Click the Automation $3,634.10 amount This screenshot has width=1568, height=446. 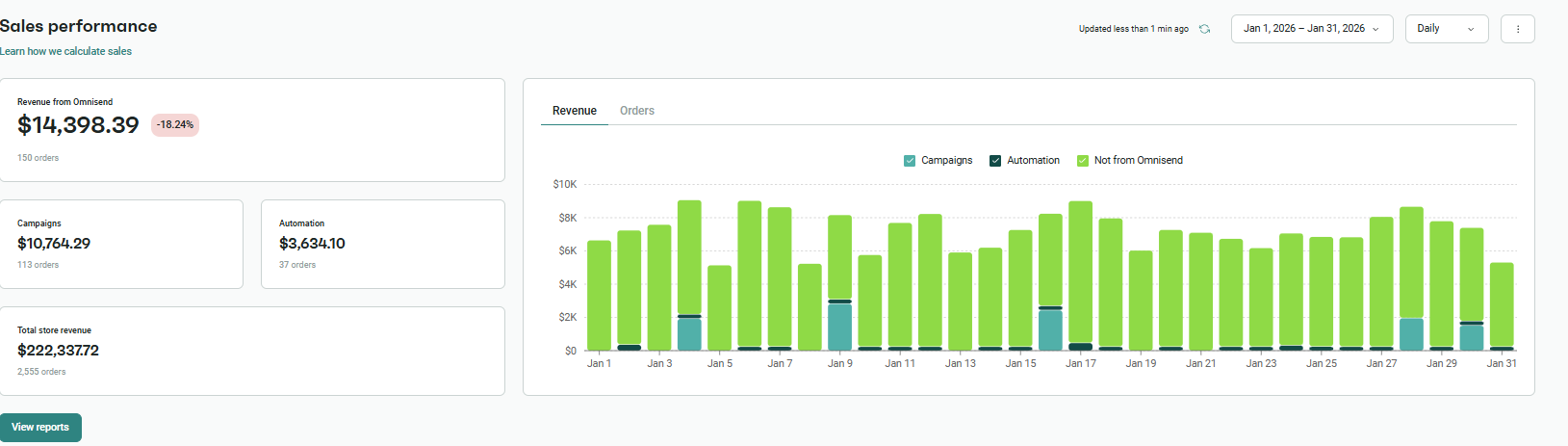(312, 244)
